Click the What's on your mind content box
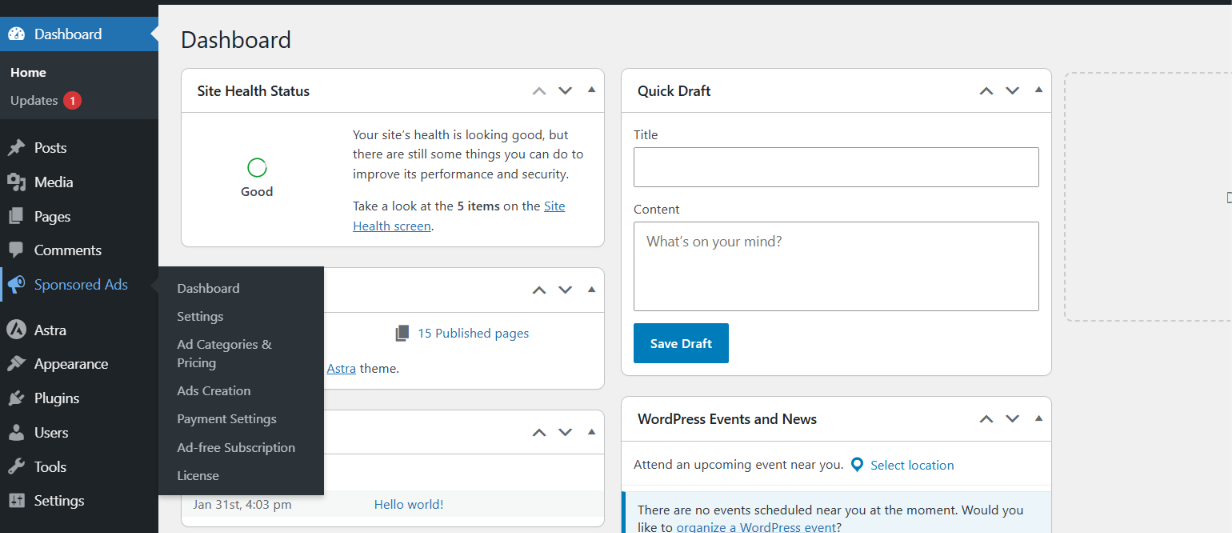Screen dimensions: 1232x533 (836, 266)
